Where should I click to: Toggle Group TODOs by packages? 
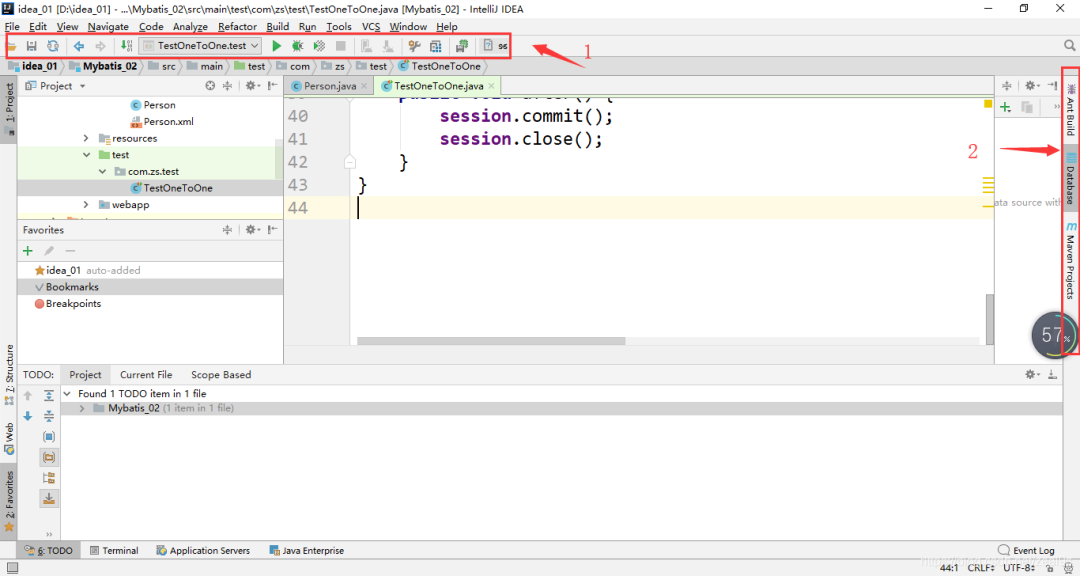49,457
